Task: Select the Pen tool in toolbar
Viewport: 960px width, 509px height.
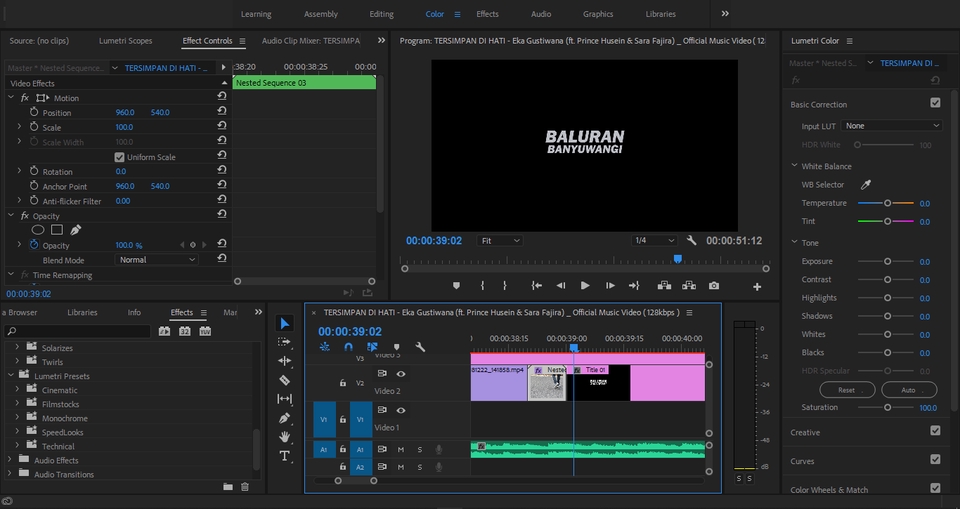Action: [x=284, y=418]
